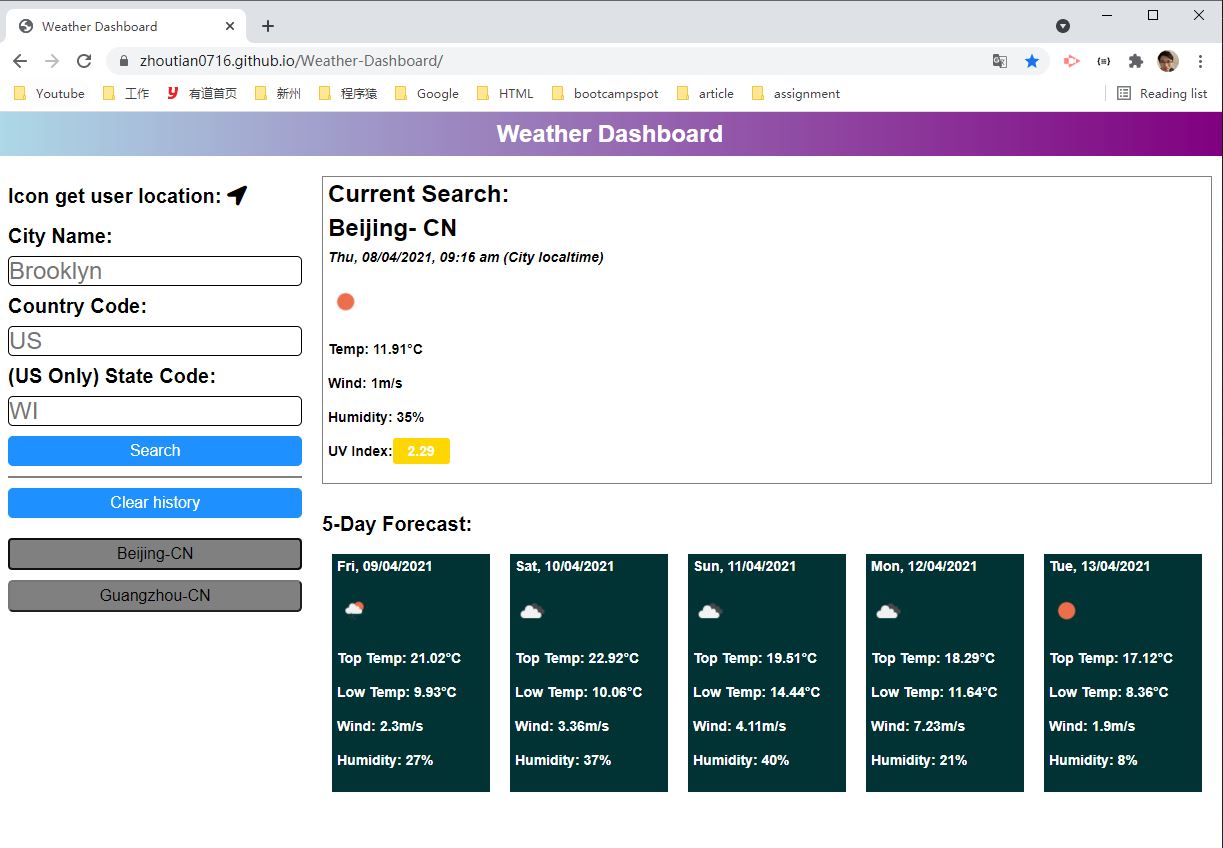The width and height of the screenshot is (1223, 848).
Task: Click the red extension icon beside the bookmark star
Action: click(x=1071, y=61)
